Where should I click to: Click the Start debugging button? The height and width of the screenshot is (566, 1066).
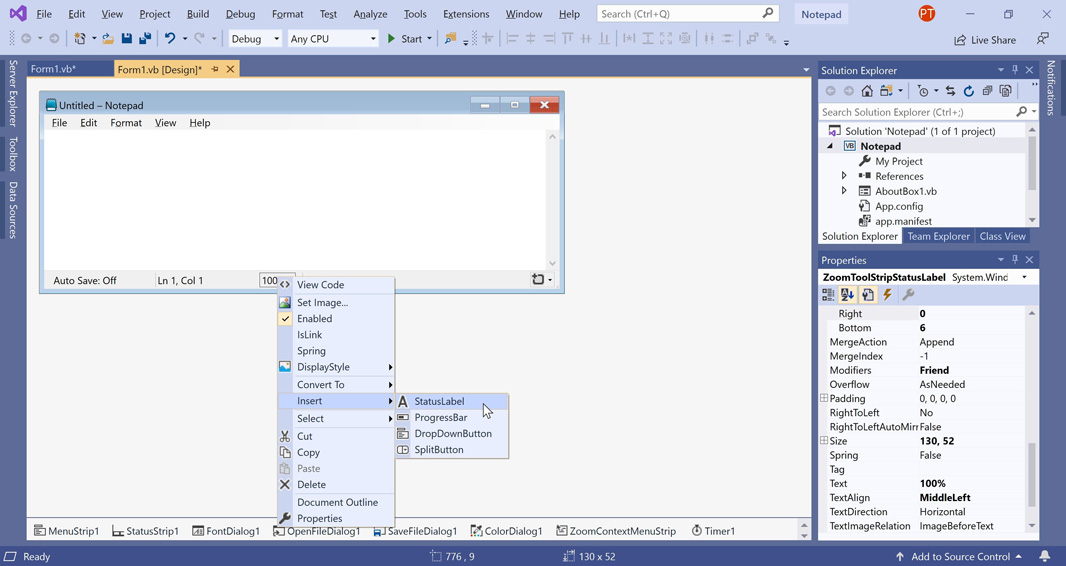[x=404, y=39]
